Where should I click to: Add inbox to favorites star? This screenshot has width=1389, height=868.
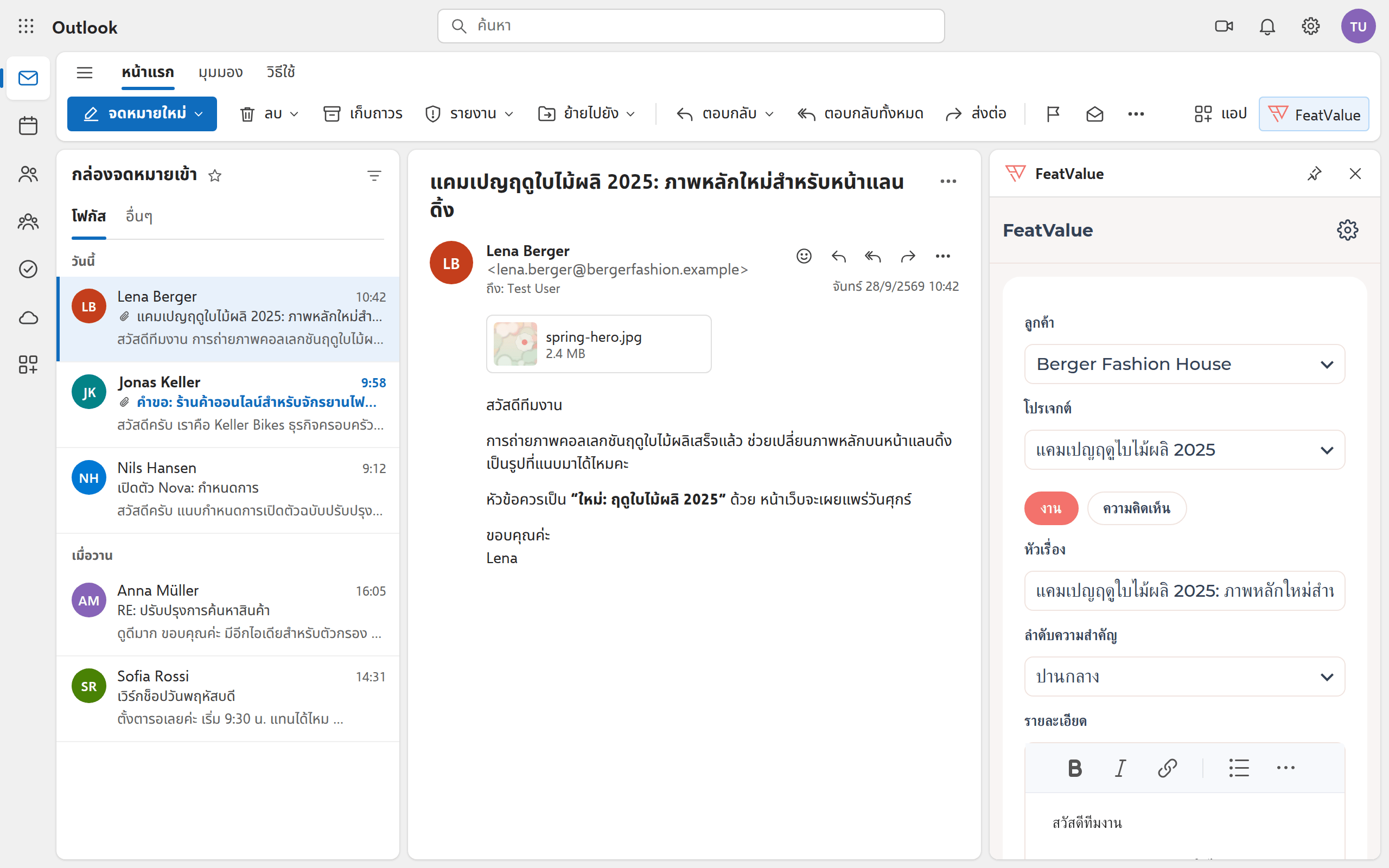(x=215, y=176)
